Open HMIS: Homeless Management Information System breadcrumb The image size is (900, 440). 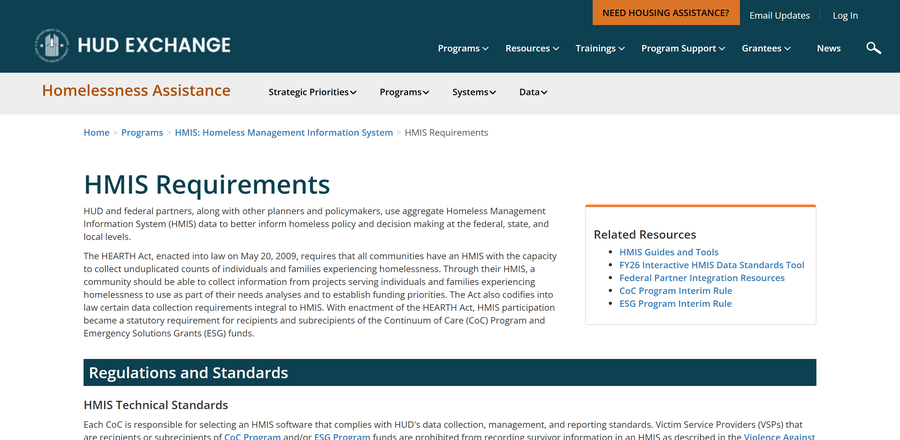pyautogui.click(x=284, y=133)
